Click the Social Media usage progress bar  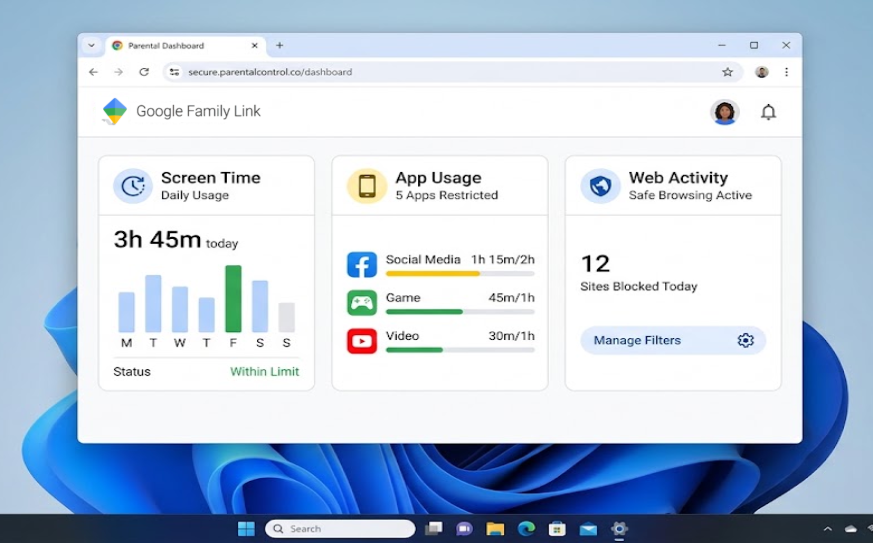(x=460, y=273)
